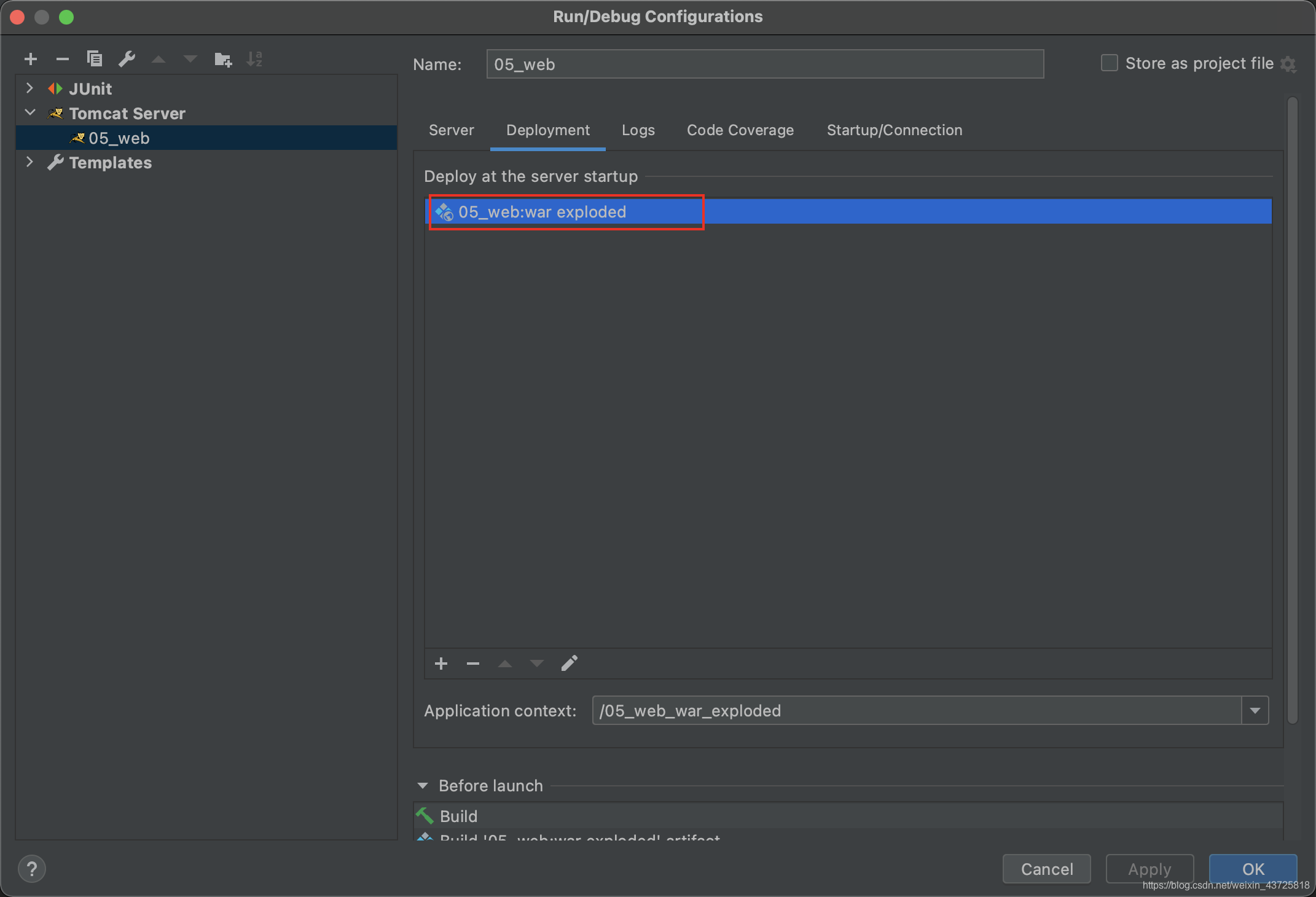
Task: Click the right panel vertical scrollbar
Action: (1293, 410)
